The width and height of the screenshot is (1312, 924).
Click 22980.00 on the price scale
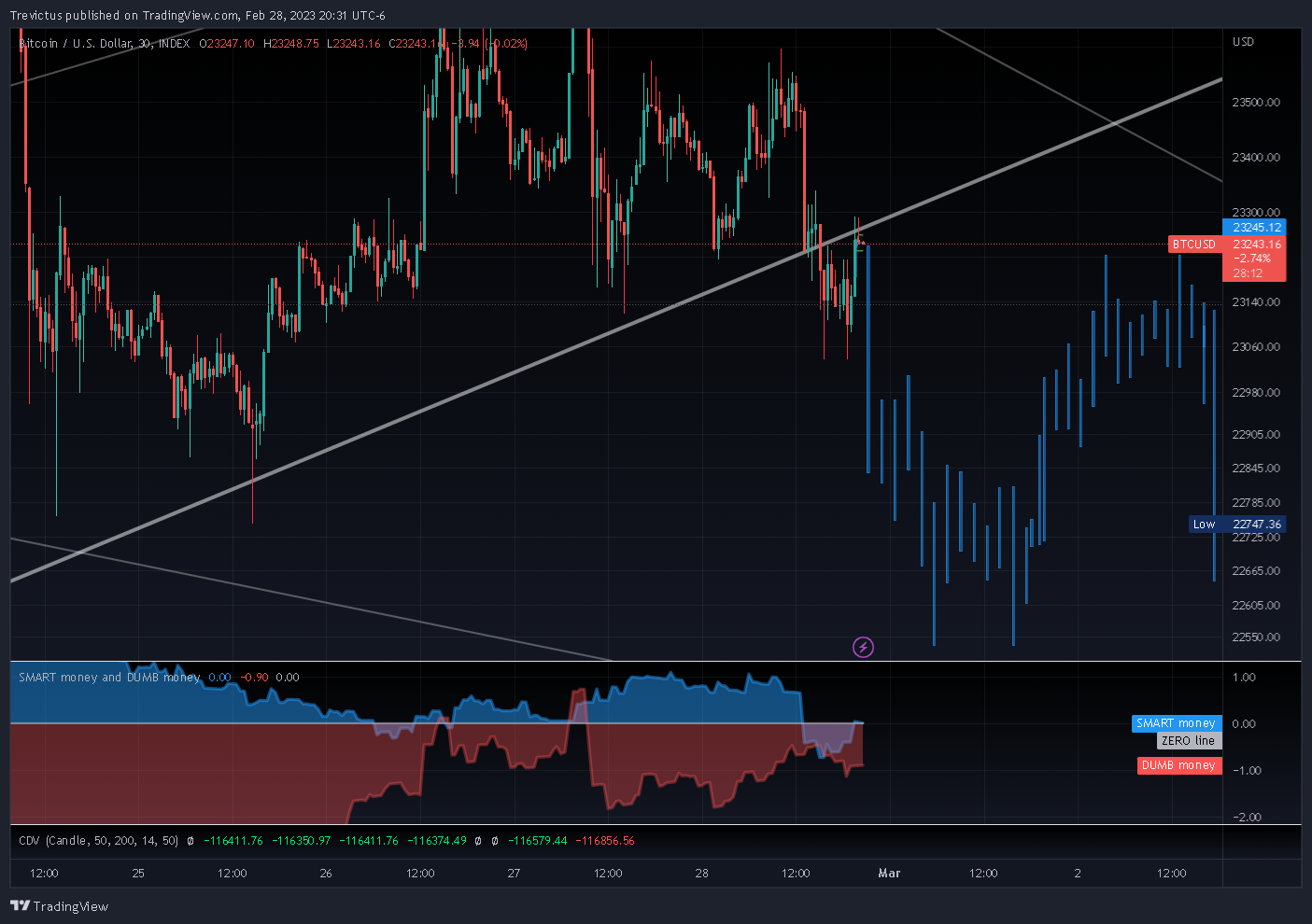pos(1256,393)
